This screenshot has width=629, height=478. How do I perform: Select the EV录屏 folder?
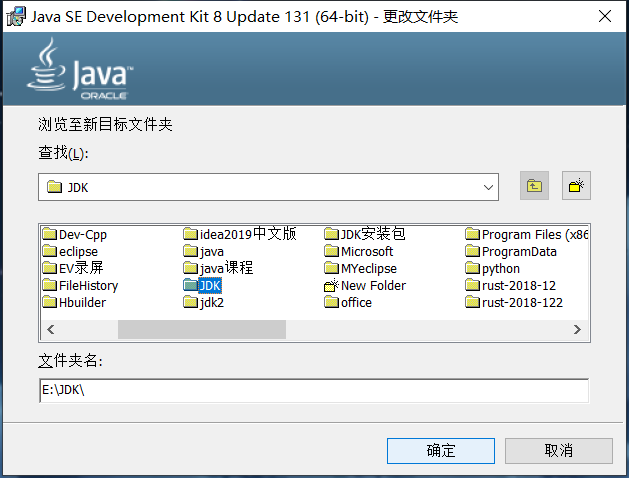(x=73, y=268)
